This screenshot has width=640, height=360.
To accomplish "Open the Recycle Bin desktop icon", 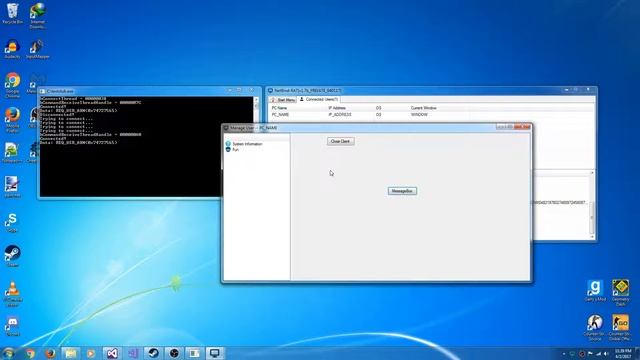I will [12, 13].
